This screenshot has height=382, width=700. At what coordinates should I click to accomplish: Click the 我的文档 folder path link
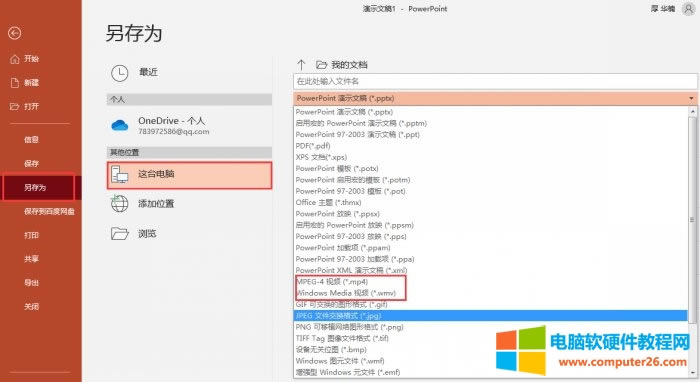pyautogui.click(x=349, y=65)
